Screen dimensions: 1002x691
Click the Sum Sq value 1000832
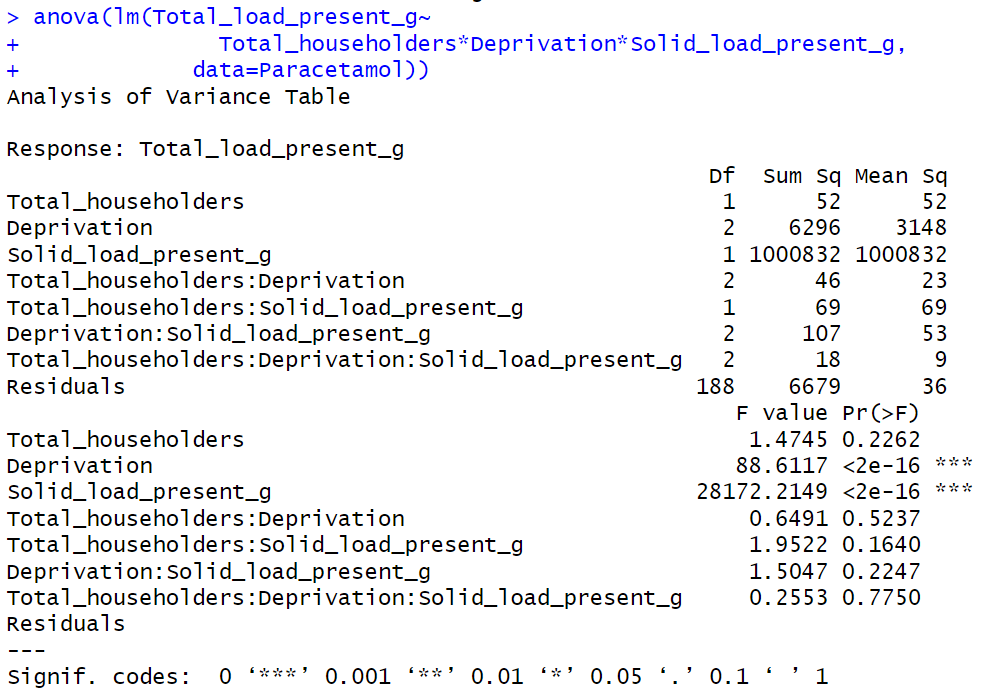click(x=795, y=254)
